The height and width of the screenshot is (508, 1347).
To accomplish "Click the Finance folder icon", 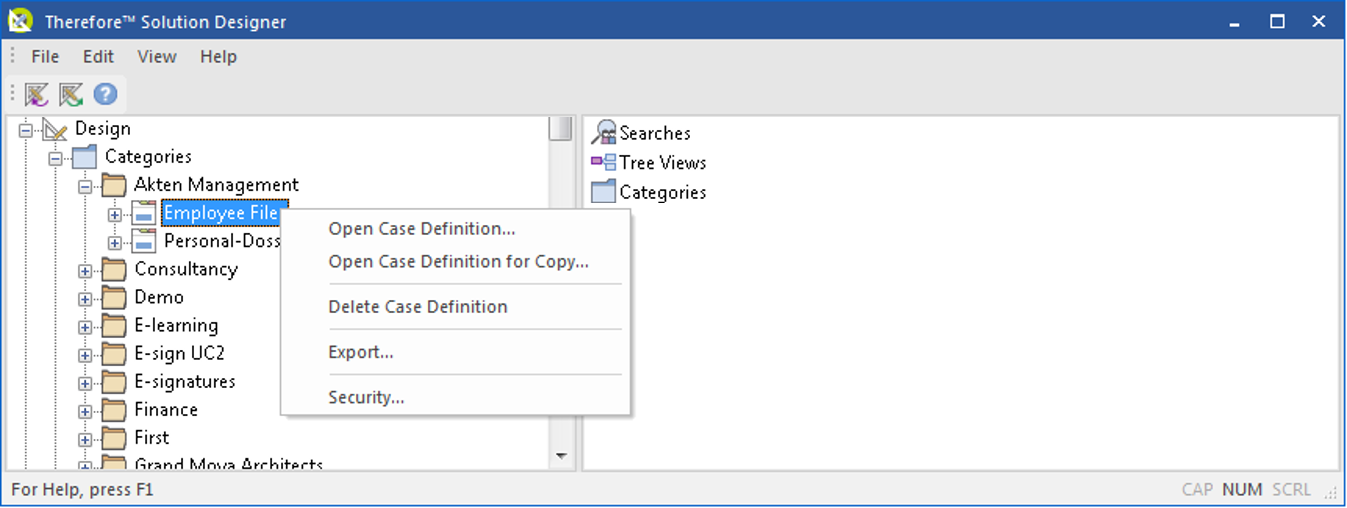I will pos(114,409).
